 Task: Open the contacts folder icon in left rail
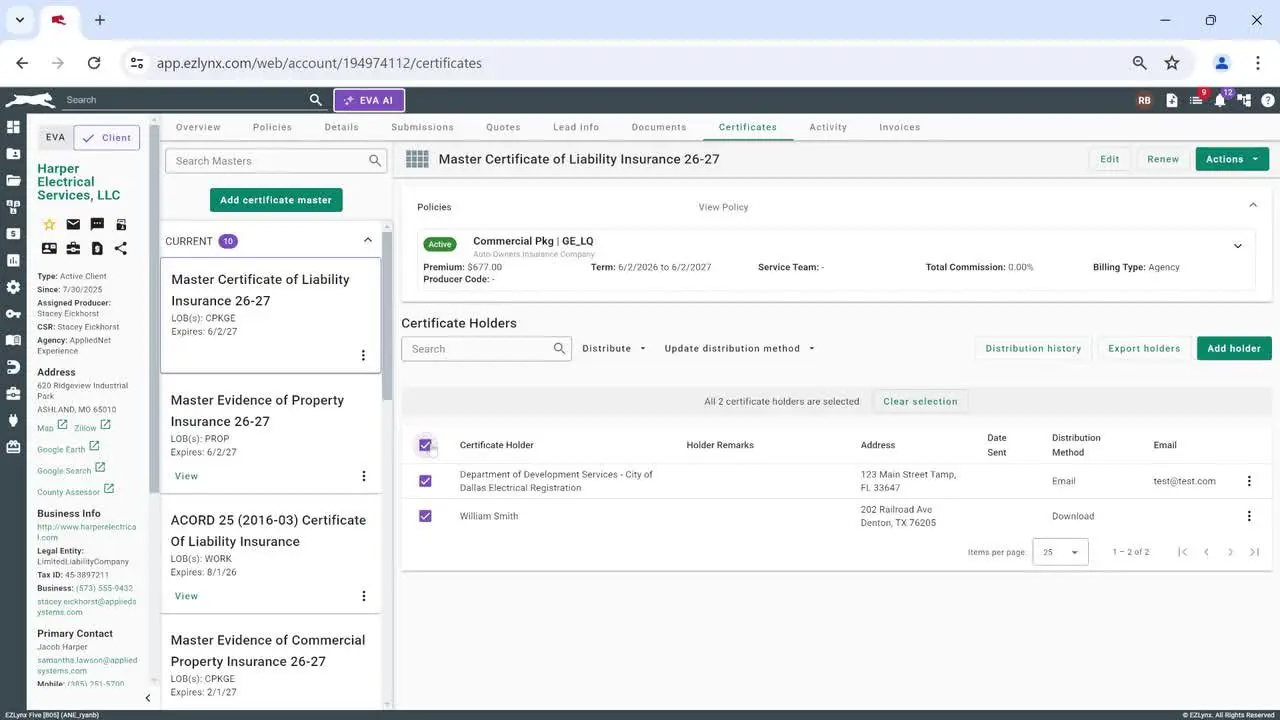click(13, 154)
